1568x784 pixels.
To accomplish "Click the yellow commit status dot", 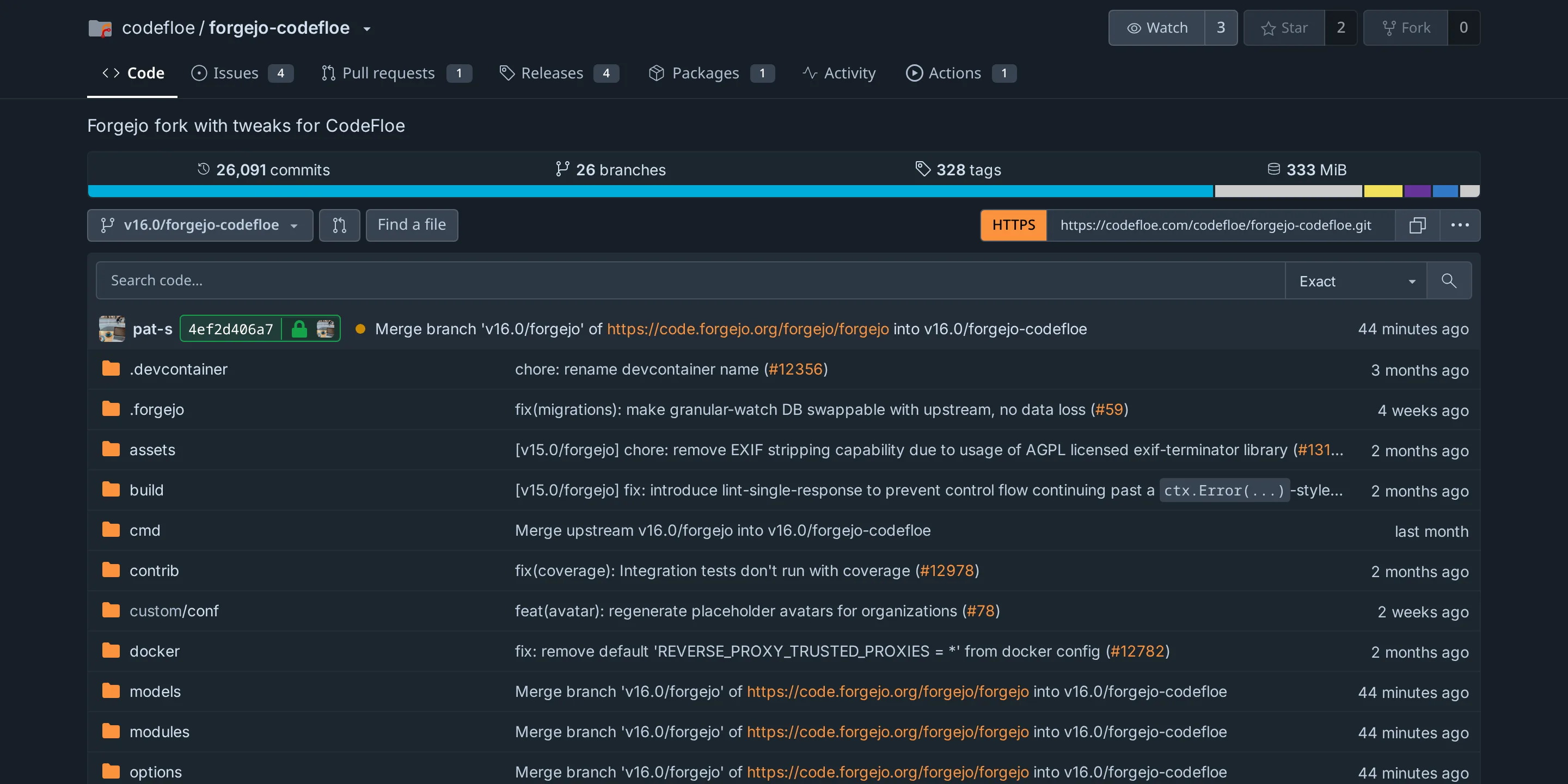I will point(360,329).
